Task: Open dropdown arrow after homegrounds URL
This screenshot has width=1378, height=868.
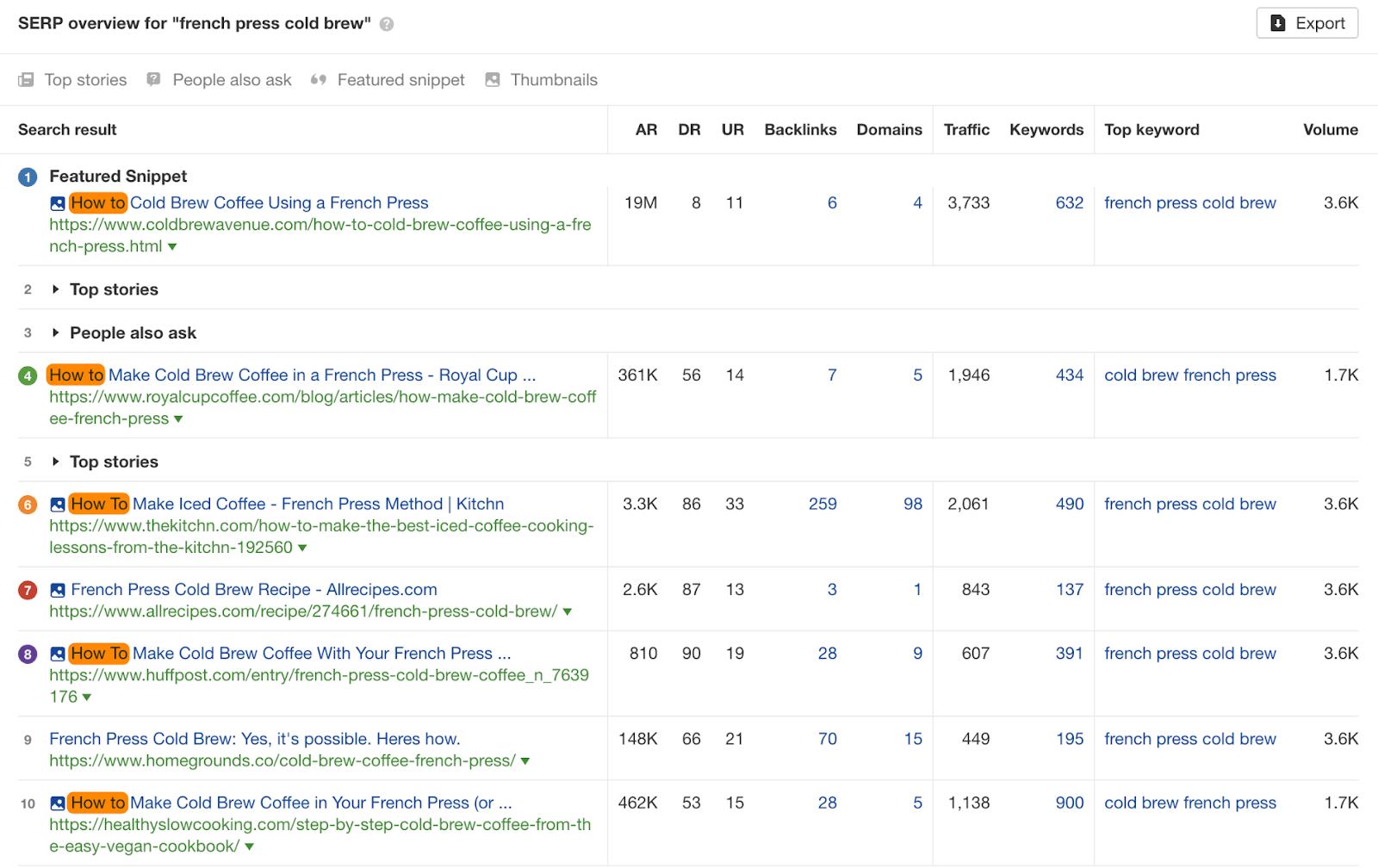Action: tap(525, 761)
